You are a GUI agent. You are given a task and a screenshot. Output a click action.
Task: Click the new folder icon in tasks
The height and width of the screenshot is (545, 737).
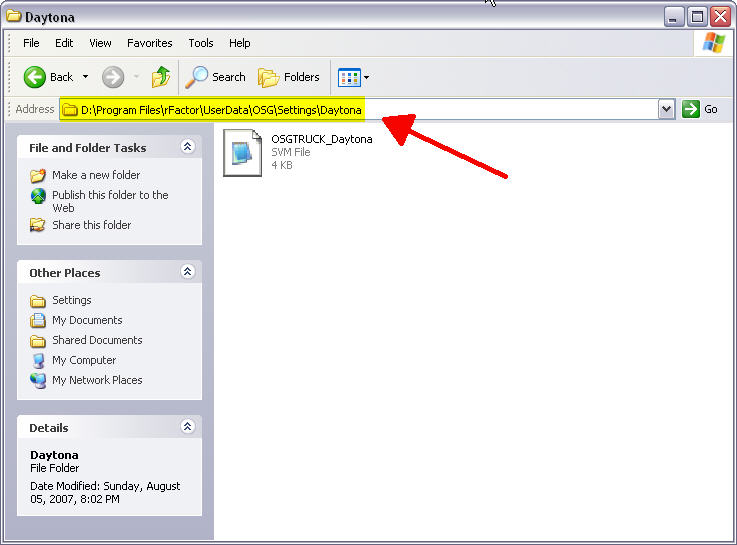coord(38,176)
